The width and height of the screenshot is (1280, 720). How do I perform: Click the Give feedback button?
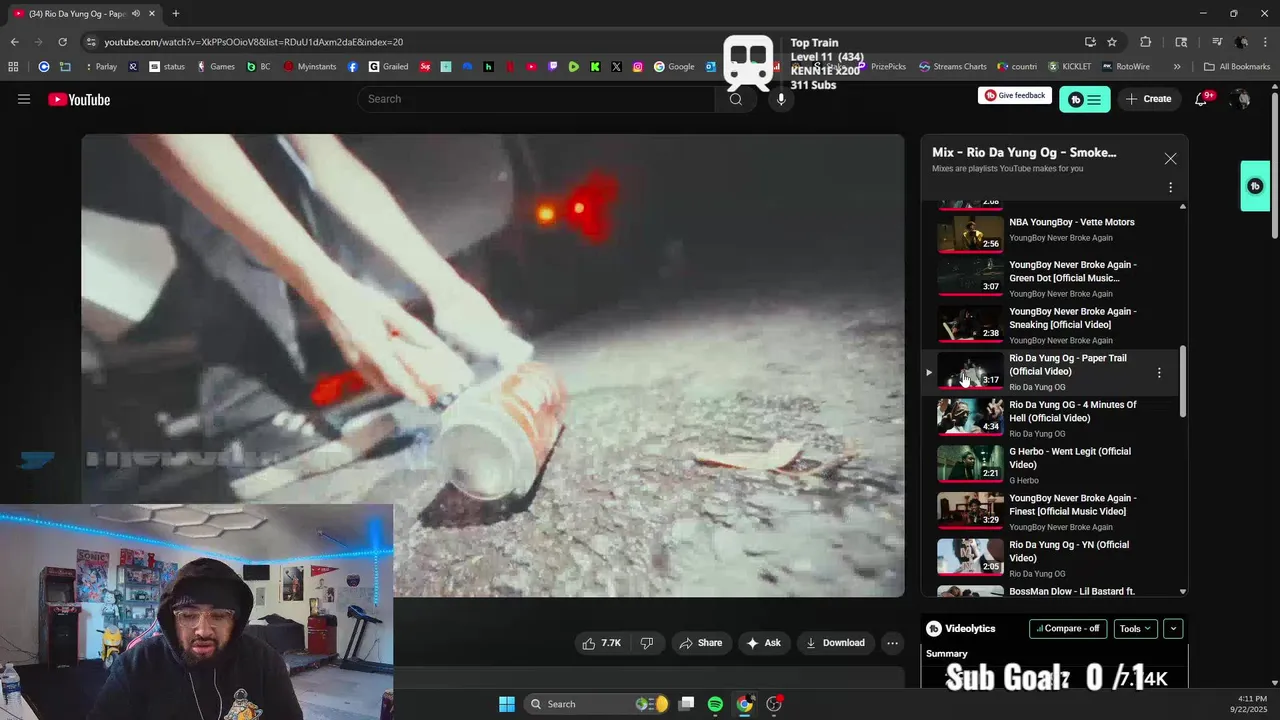[x=1015, y=96]
